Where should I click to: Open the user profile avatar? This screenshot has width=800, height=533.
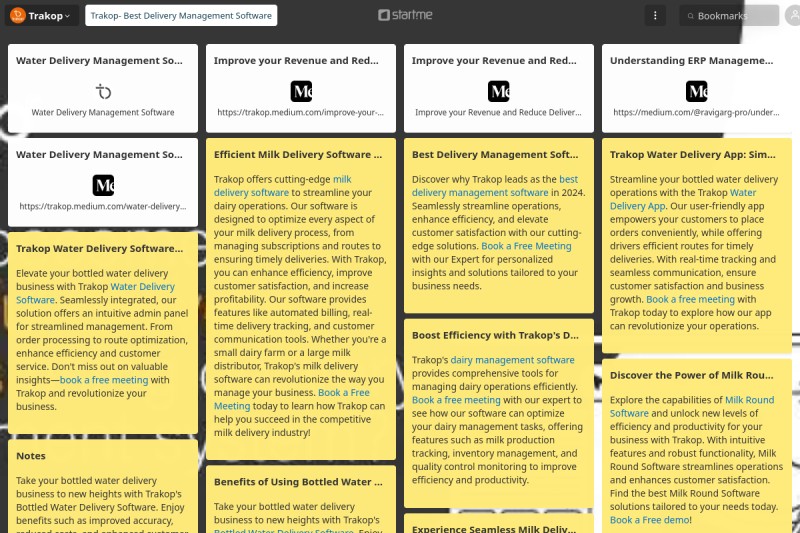coord(792,16)
